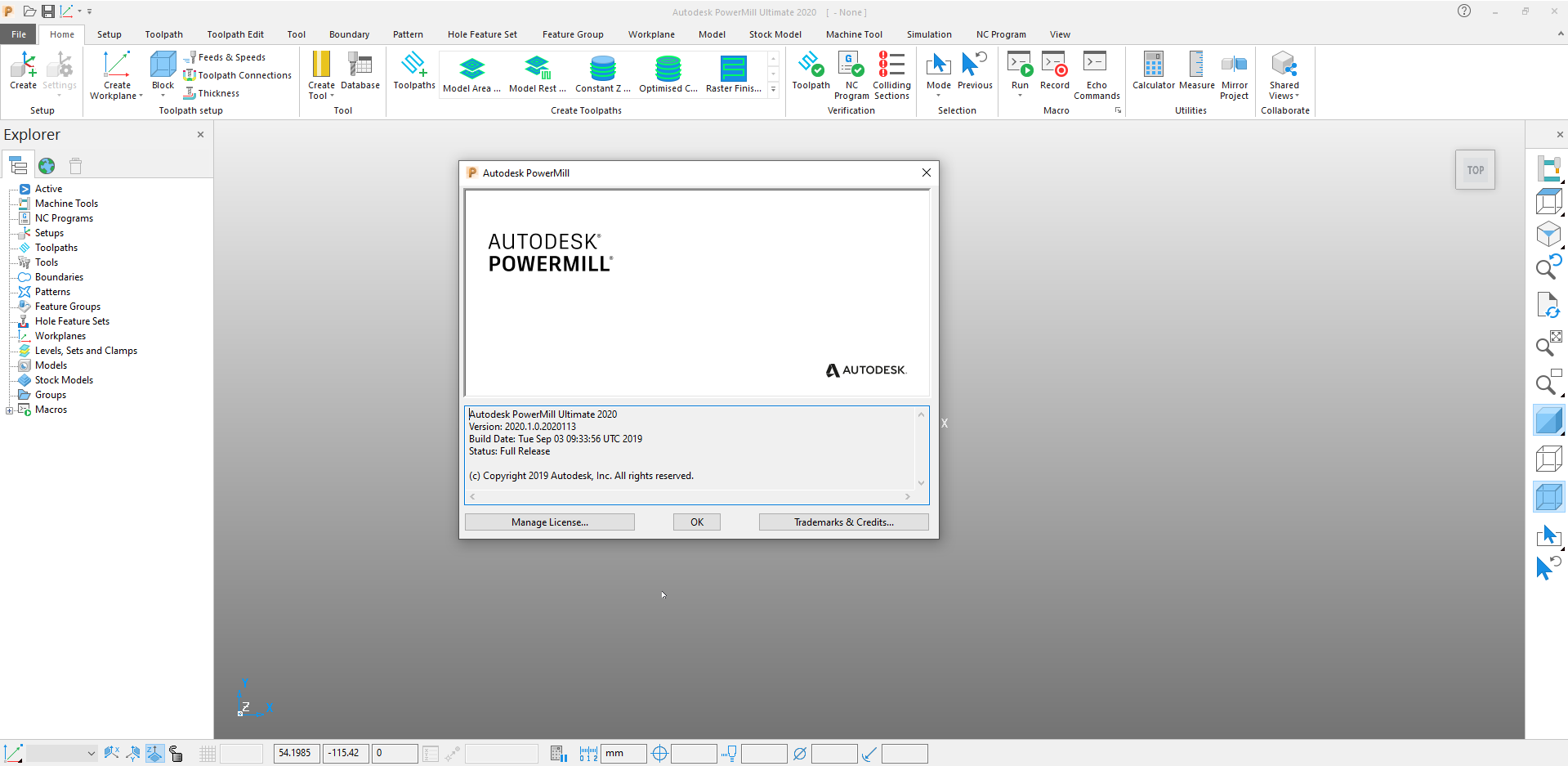
Task: Open Echo Commands
Action: [1097, 76]
